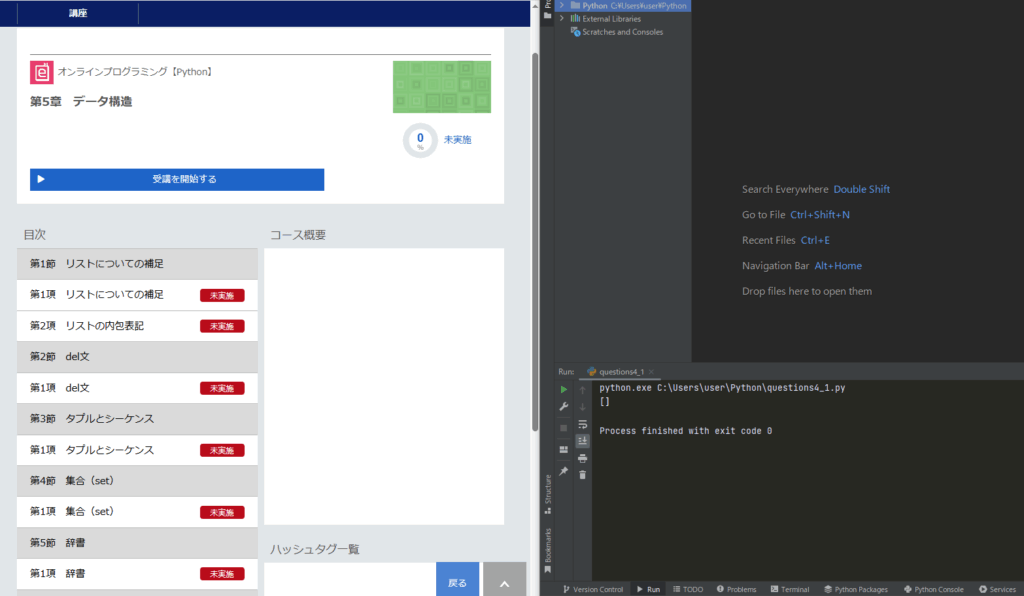The height and width of the screenshot is (596, 1024).
Task: Toggle the Structure tool window sidebar button
Action: tap(547, 490)
